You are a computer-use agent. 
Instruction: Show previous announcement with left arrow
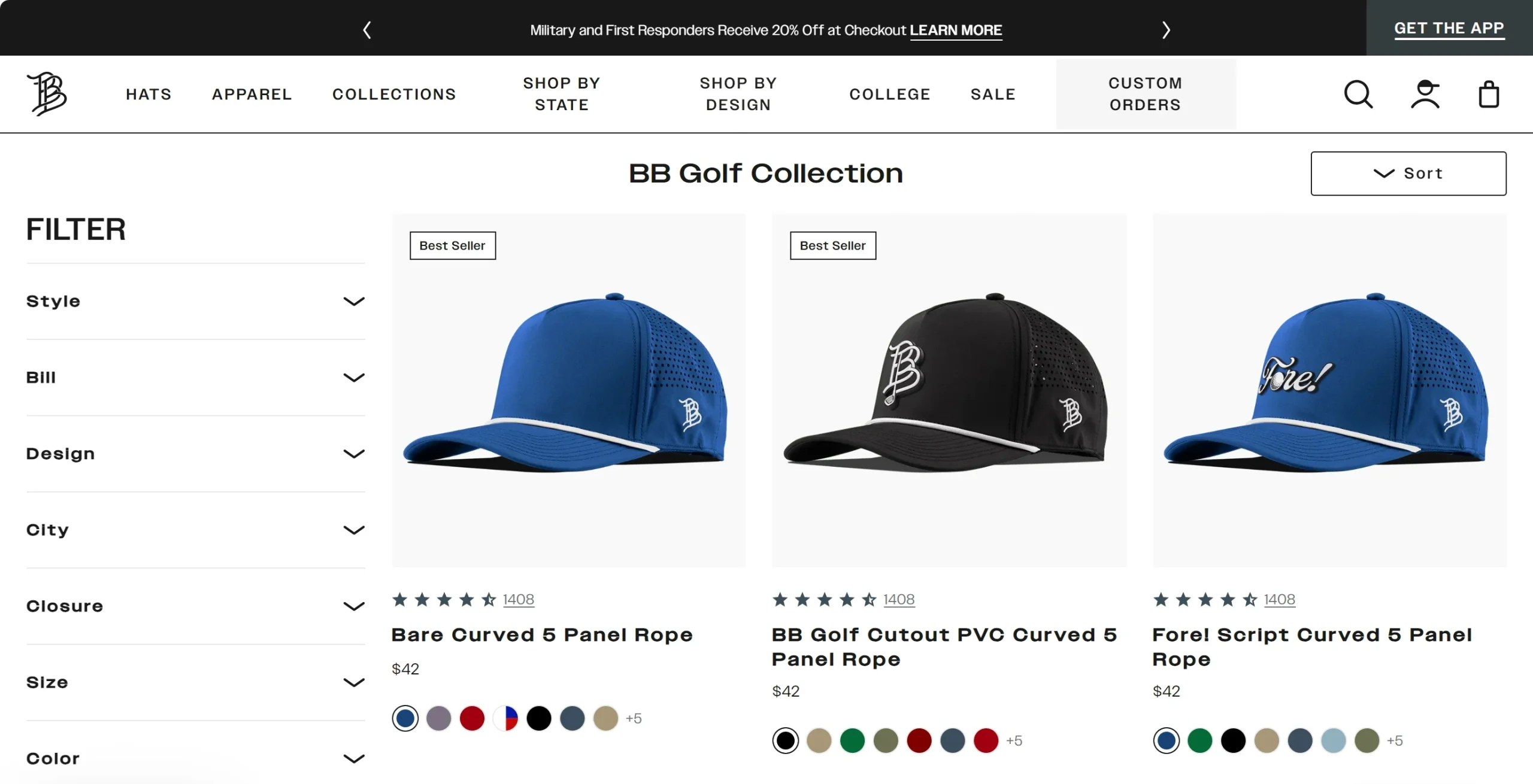point(367,30)
